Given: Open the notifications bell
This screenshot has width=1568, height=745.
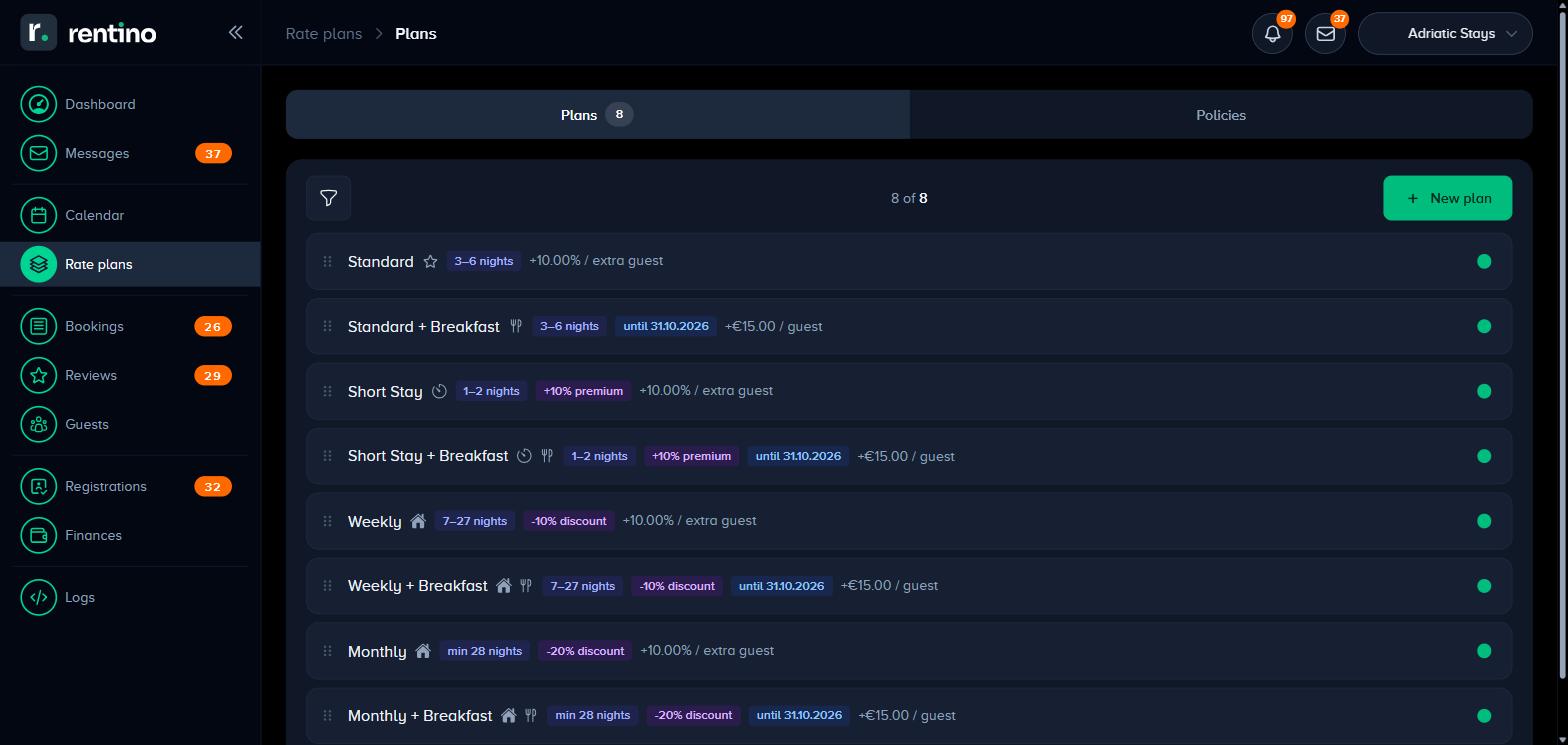Looking at the screenshot, I should 1272,33.
